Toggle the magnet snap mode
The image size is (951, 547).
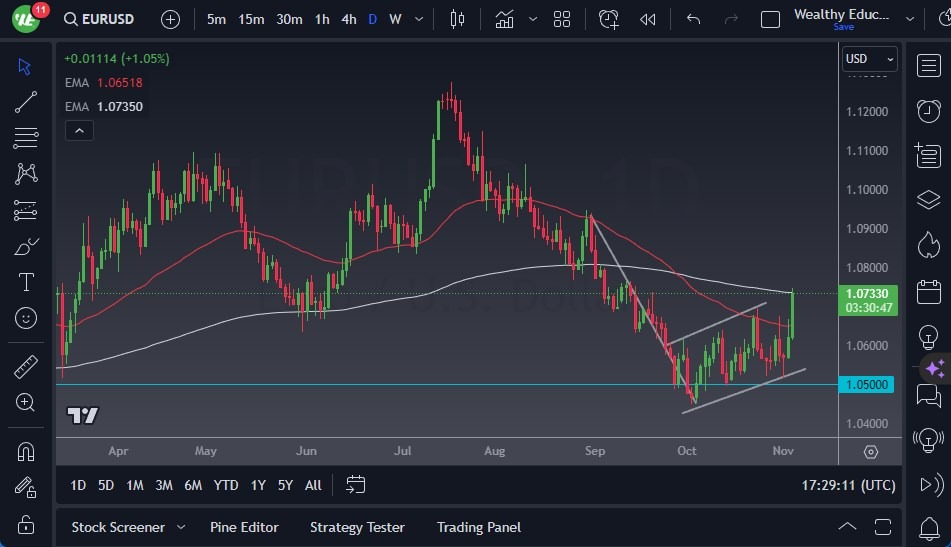(26, 451)
